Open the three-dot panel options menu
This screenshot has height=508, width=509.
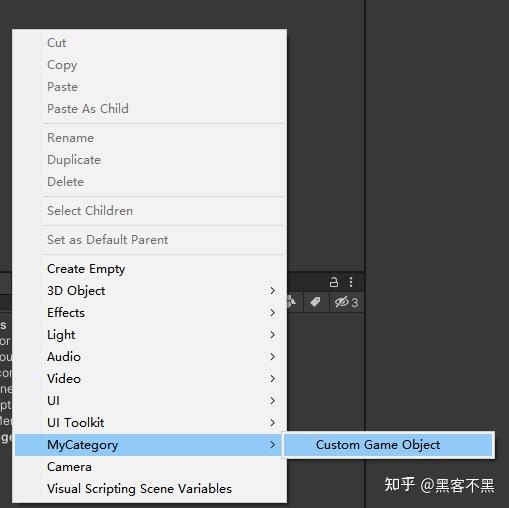(351, 282)
